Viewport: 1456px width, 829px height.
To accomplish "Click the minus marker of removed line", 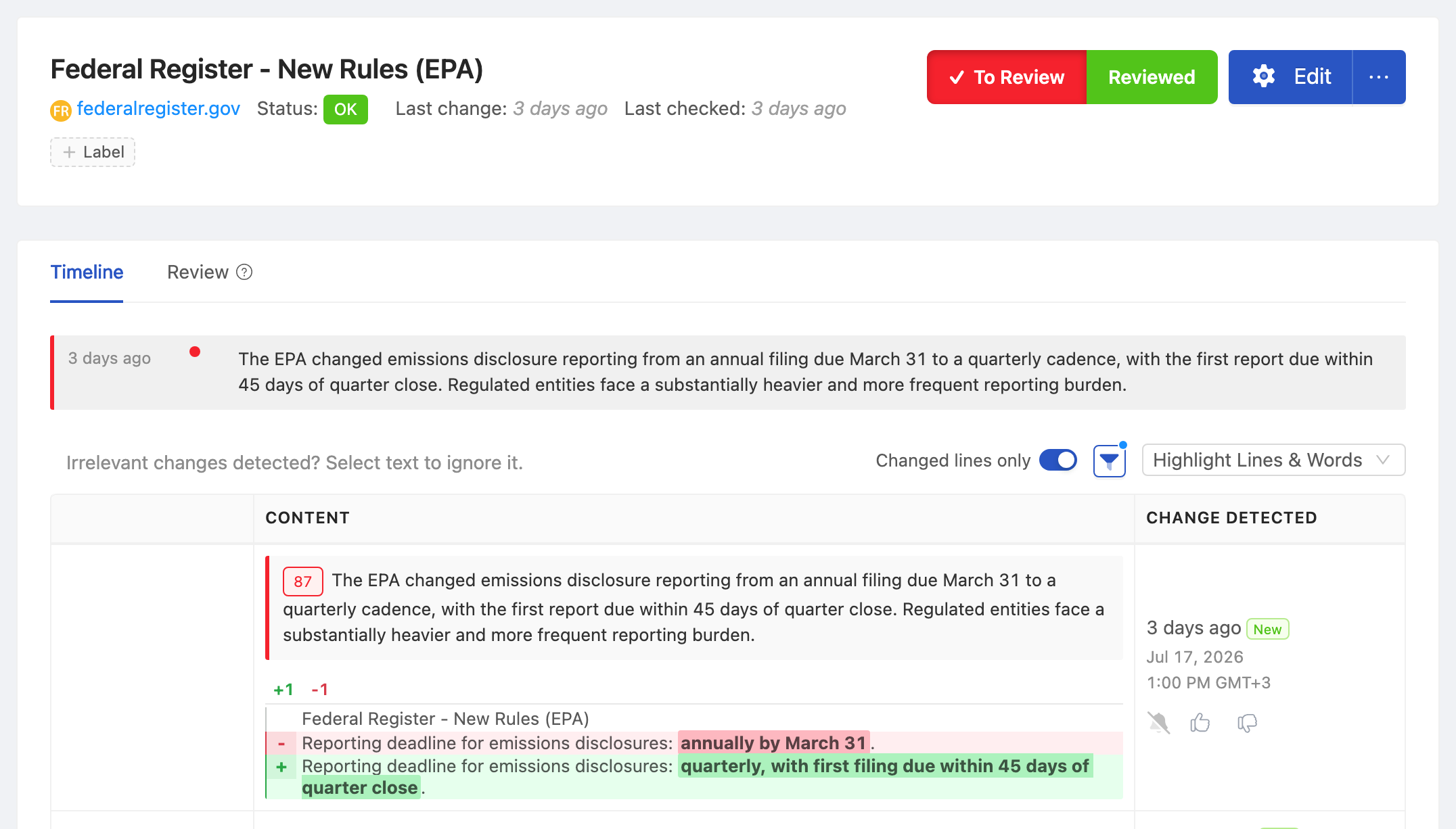I will pyautogui.click(x=281, y=744).
